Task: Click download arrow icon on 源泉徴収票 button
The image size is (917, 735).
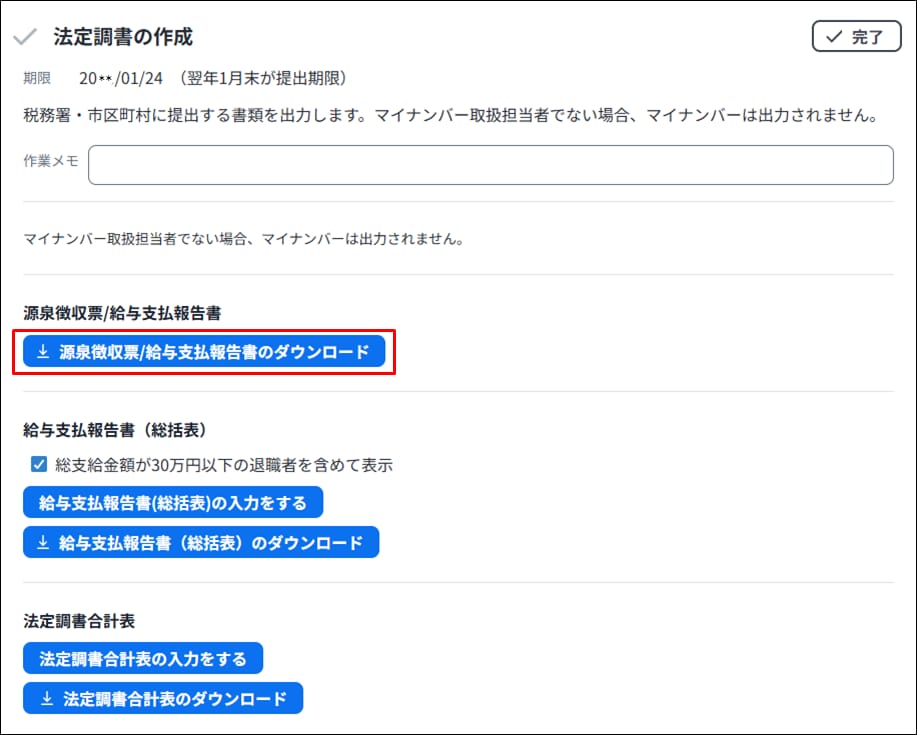Action: point(43,352)
